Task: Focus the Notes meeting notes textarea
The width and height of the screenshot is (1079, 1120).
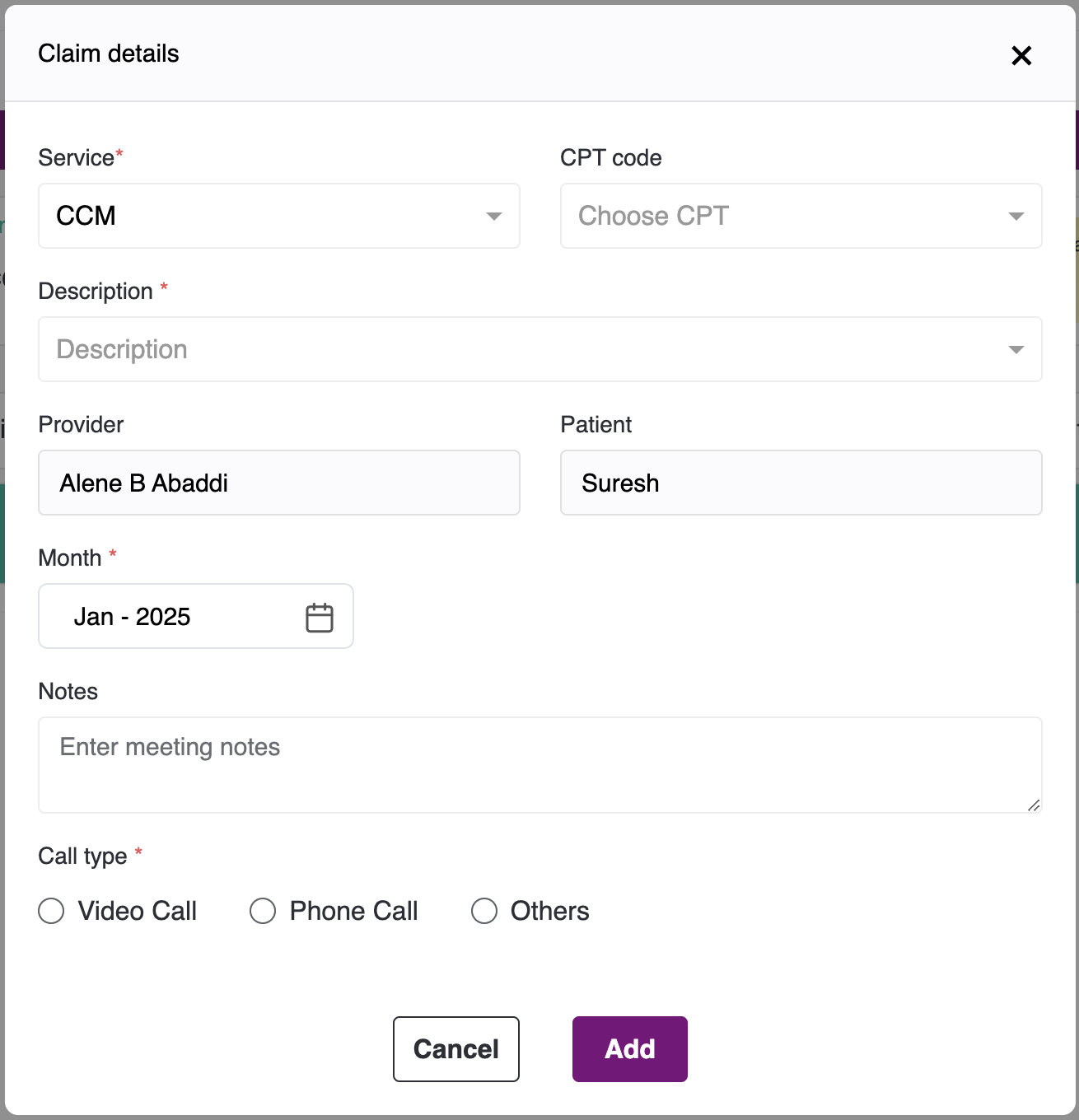Action: click(x=539, y=765)
